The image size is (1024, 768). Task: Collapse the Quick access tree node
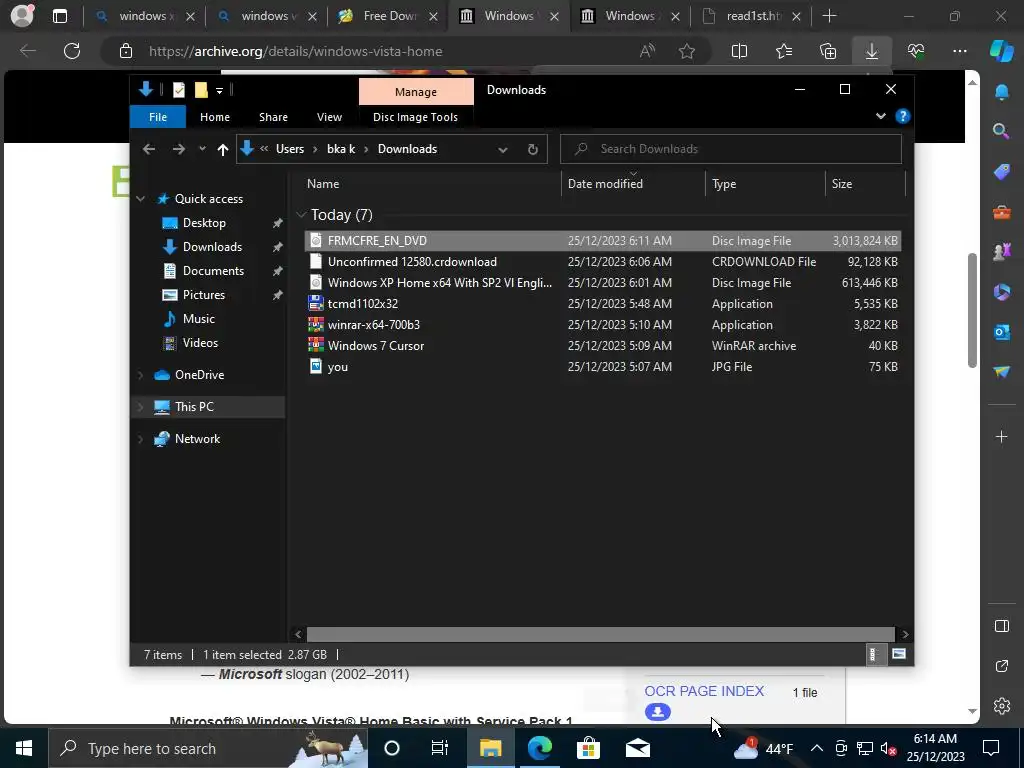coord(140,199)
